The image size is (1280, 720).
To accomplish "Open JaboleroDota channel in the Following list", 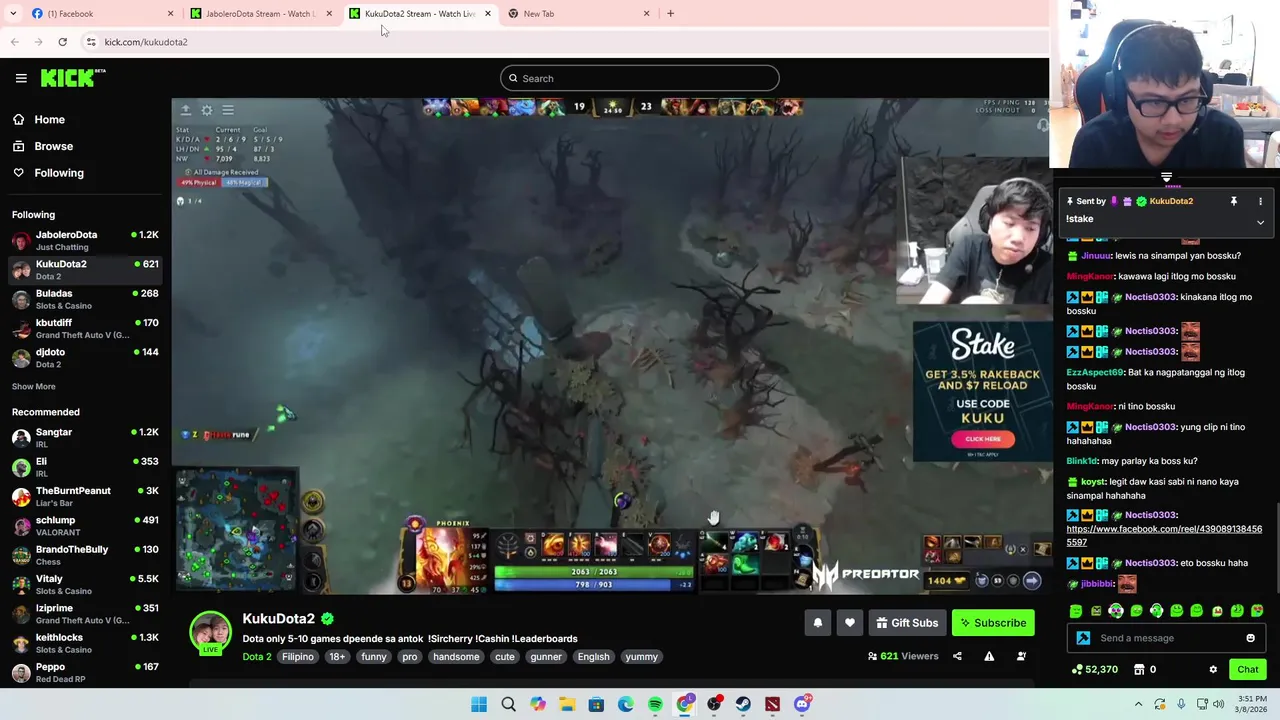I will pyautogui.click(x=85, y=240).
